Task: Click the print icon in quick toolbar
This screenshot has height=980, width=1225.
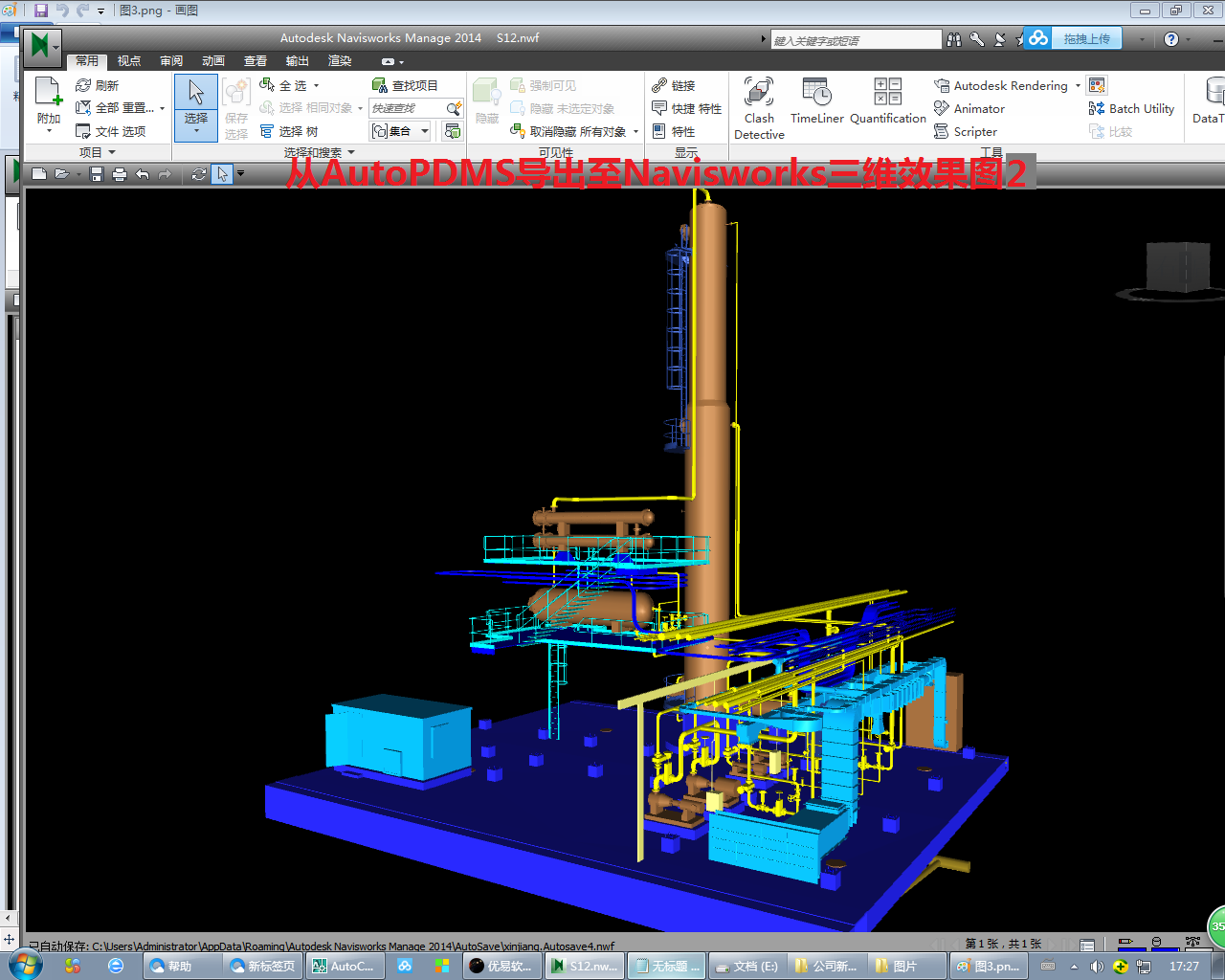Action: pyautogui.click(x=120, y=174)
